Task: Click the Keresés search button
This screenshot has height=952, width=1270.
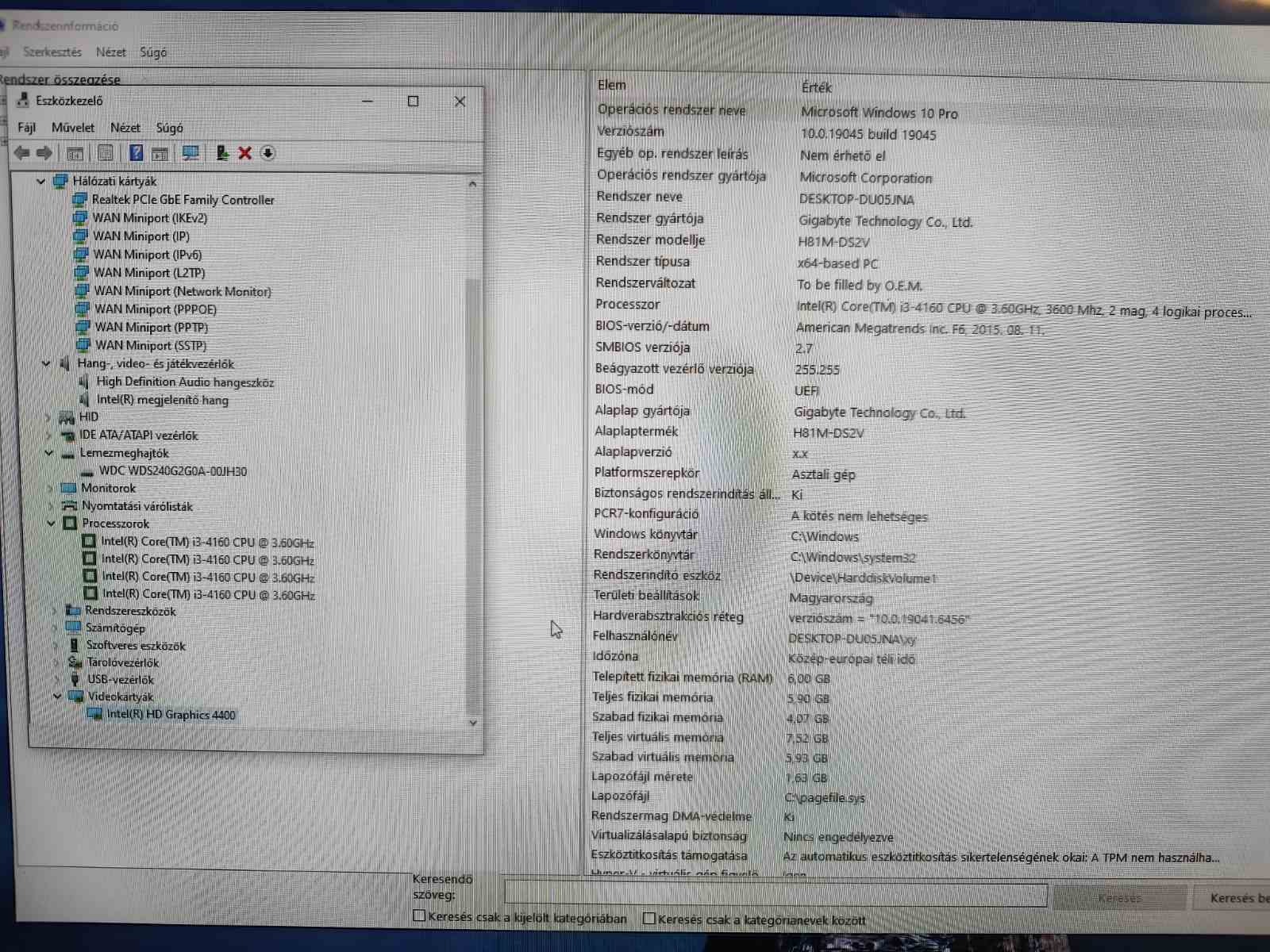Action: coord(1119,898)
